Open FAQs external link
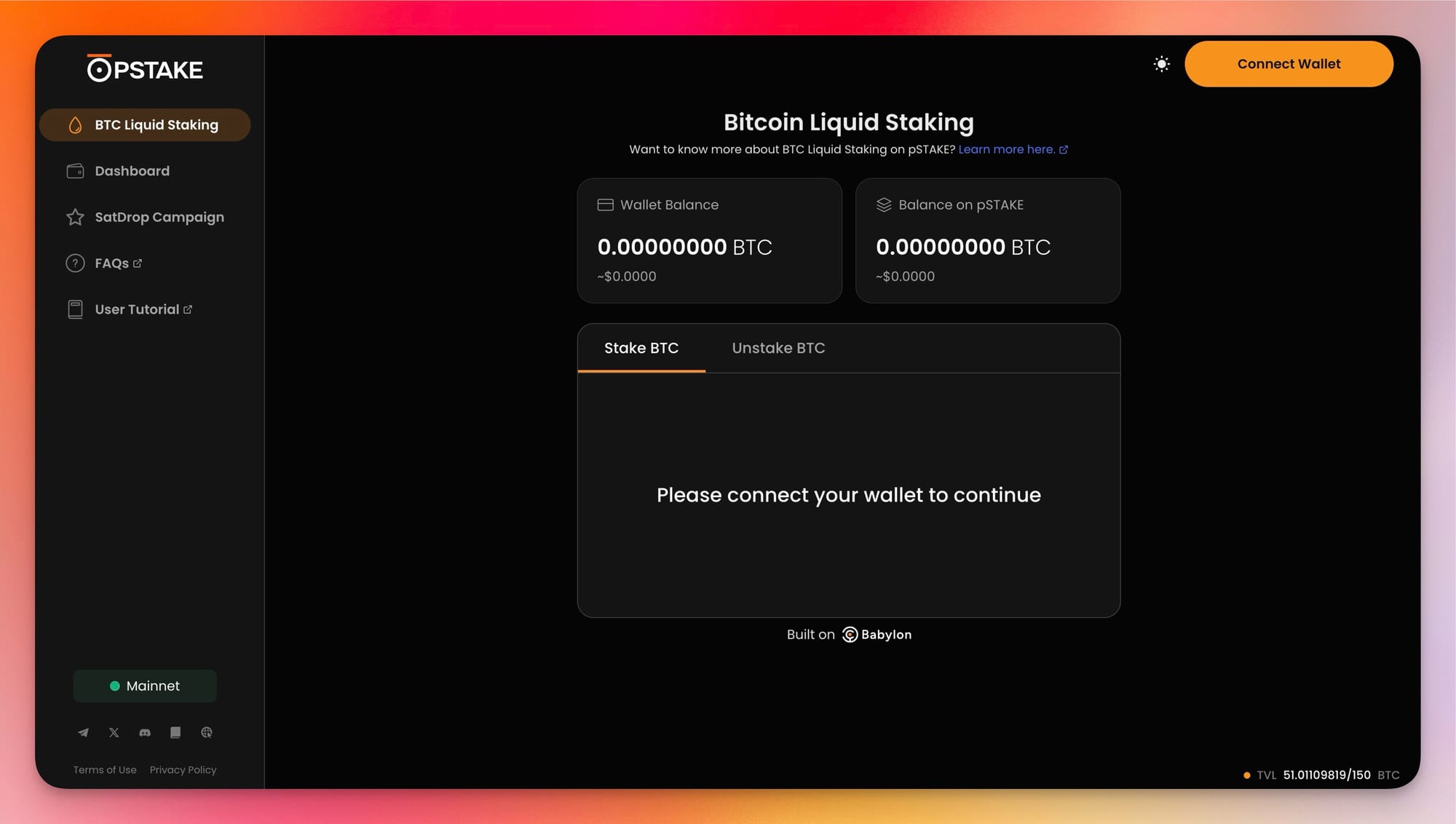1456x824 pixels. point(118,264)
